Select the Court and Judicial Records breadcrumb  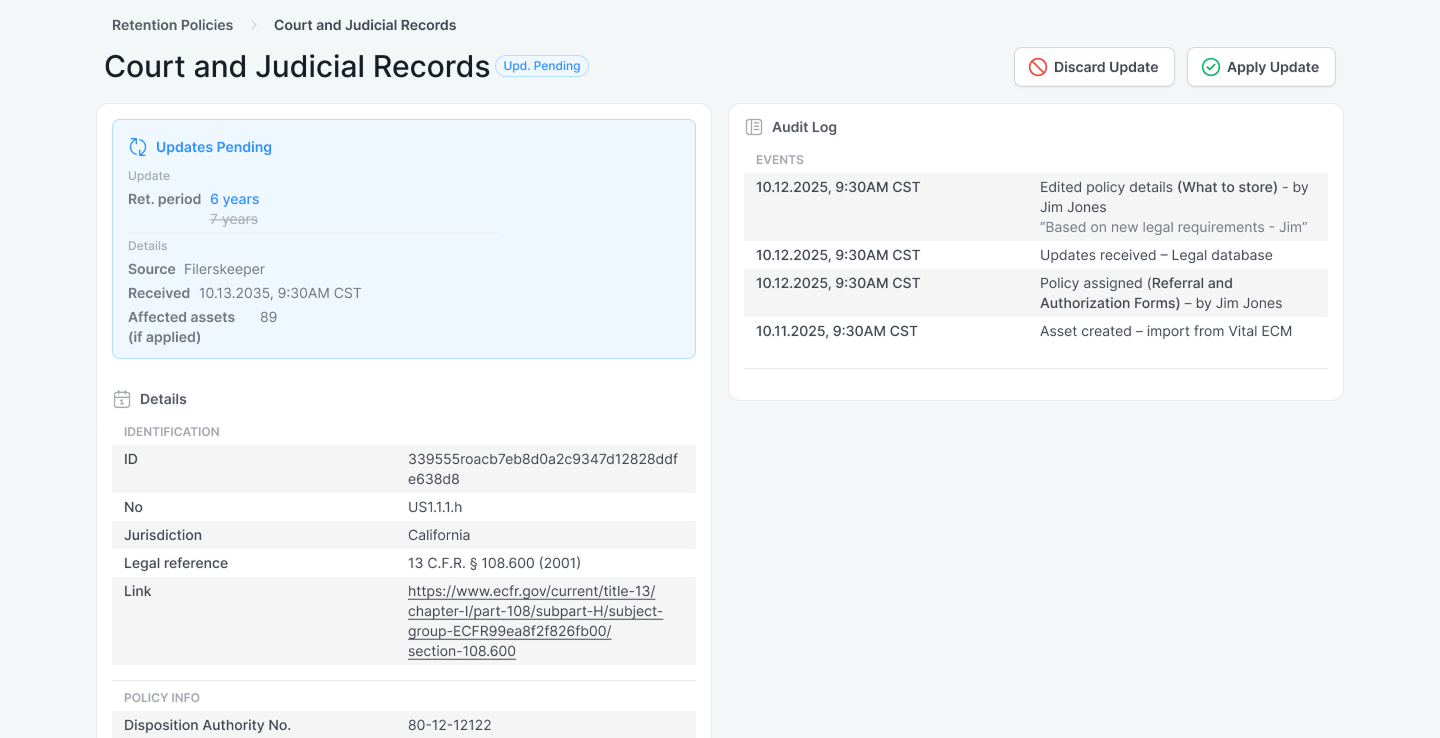click(365, 25)
